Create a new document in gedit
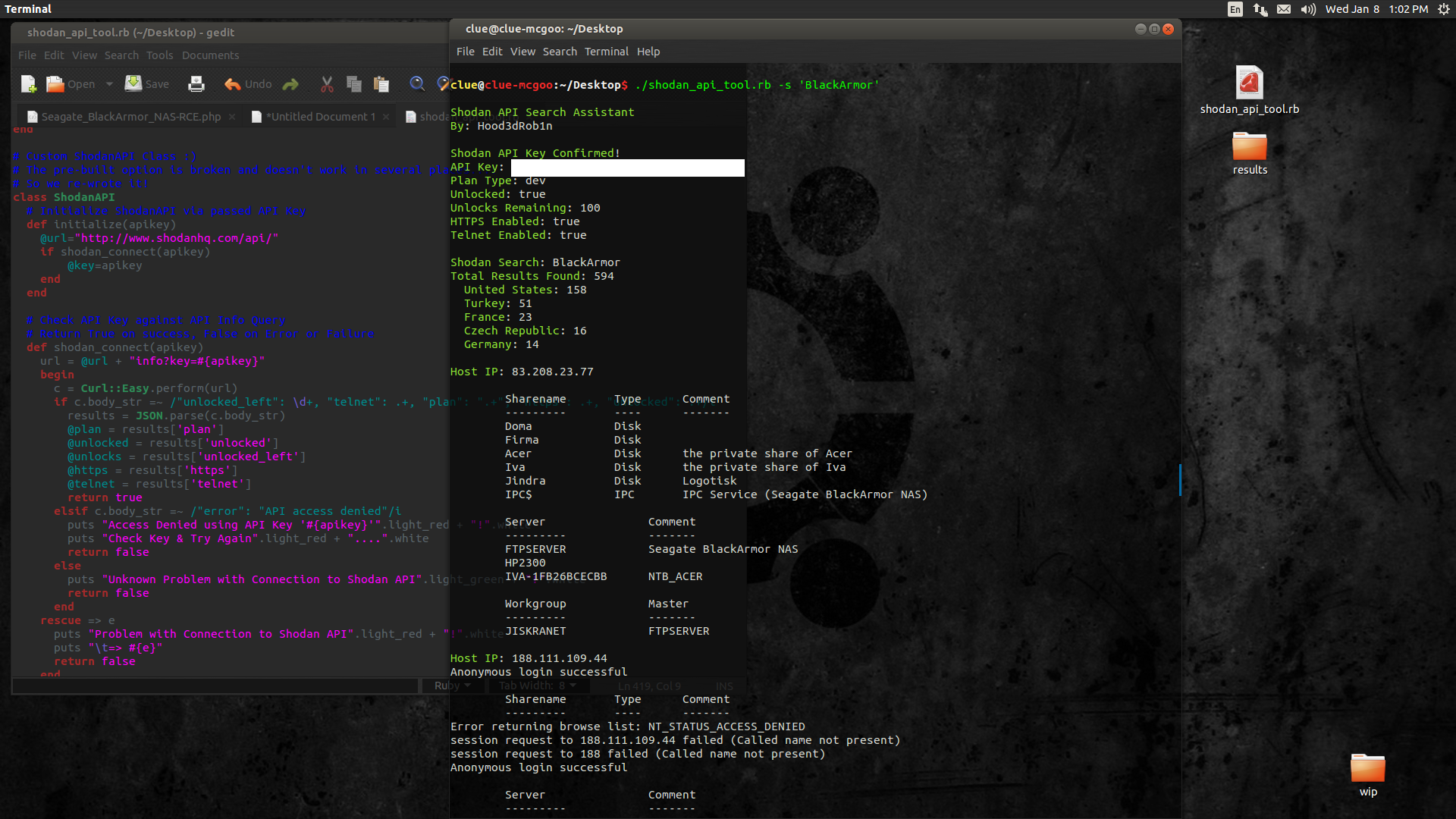 [x=29, y=84]
